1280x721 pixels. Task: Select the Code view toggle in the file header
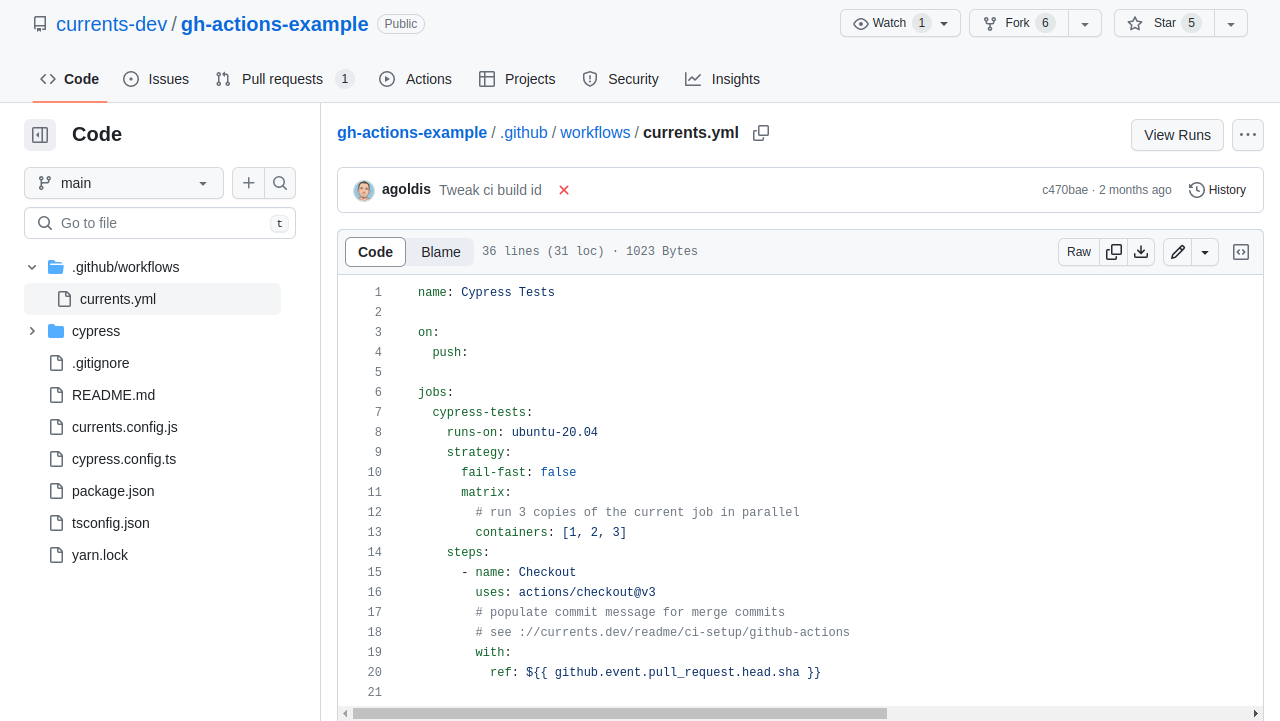375,252
